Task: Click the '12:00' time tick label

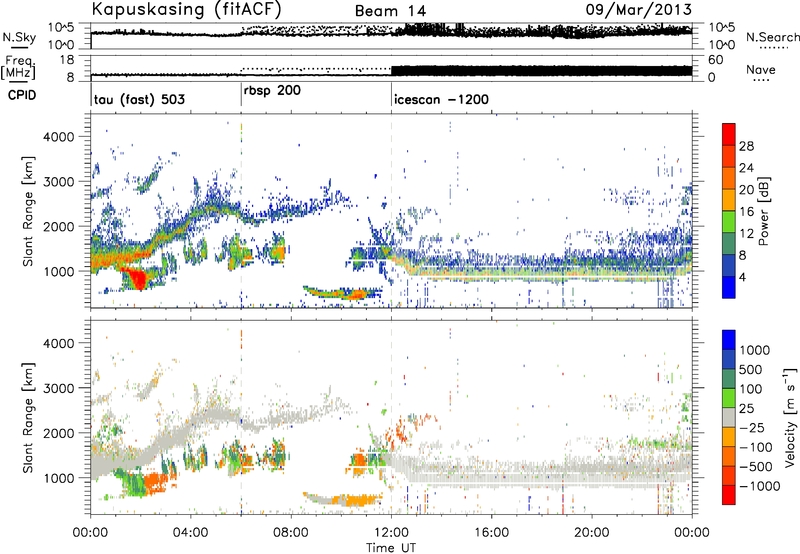Action: coord(391,533)
